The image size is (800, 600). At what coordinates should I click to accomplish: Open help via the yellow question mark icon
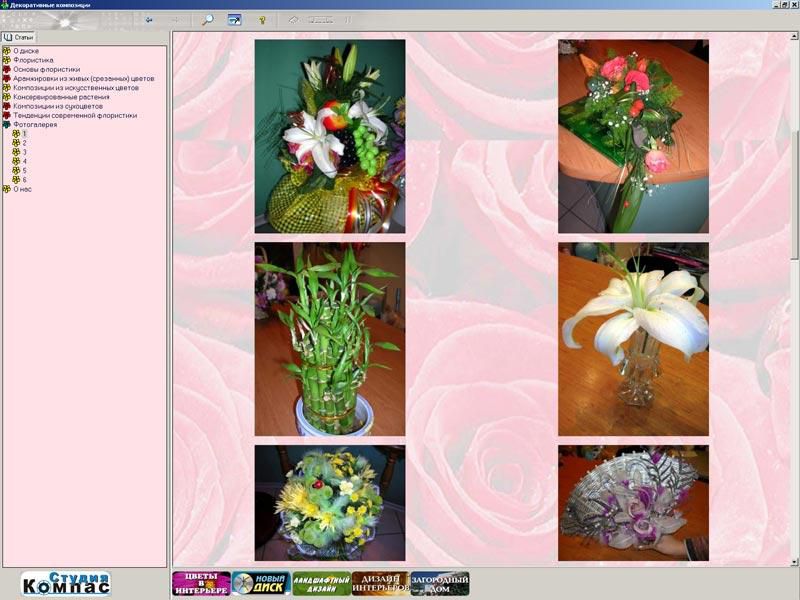(x=262, y=19)
